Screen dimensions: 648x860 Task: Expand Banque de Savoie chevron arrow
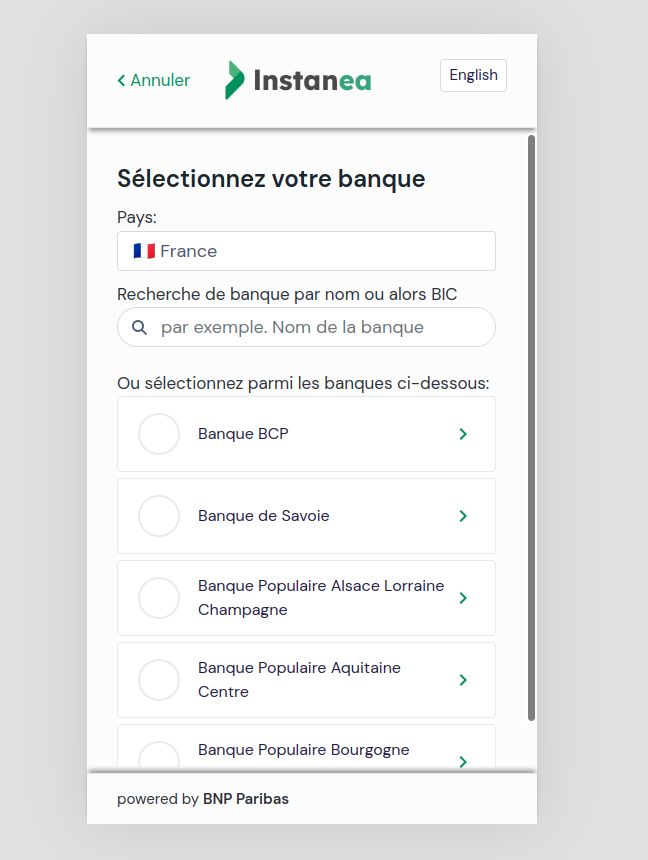pyautogui.click(x=463, y=516)
